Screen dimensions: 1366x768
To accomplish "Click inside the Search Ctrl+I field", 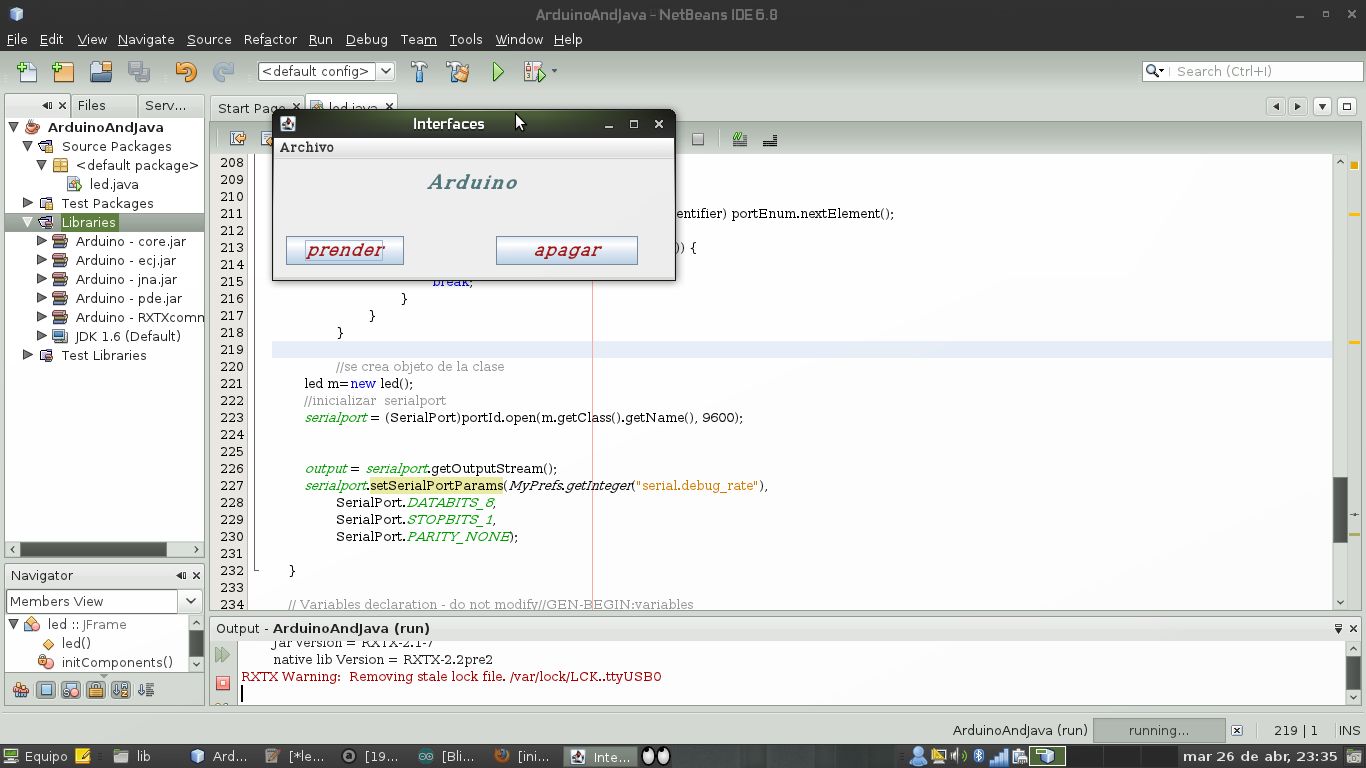I will (x=1250, y=71).
